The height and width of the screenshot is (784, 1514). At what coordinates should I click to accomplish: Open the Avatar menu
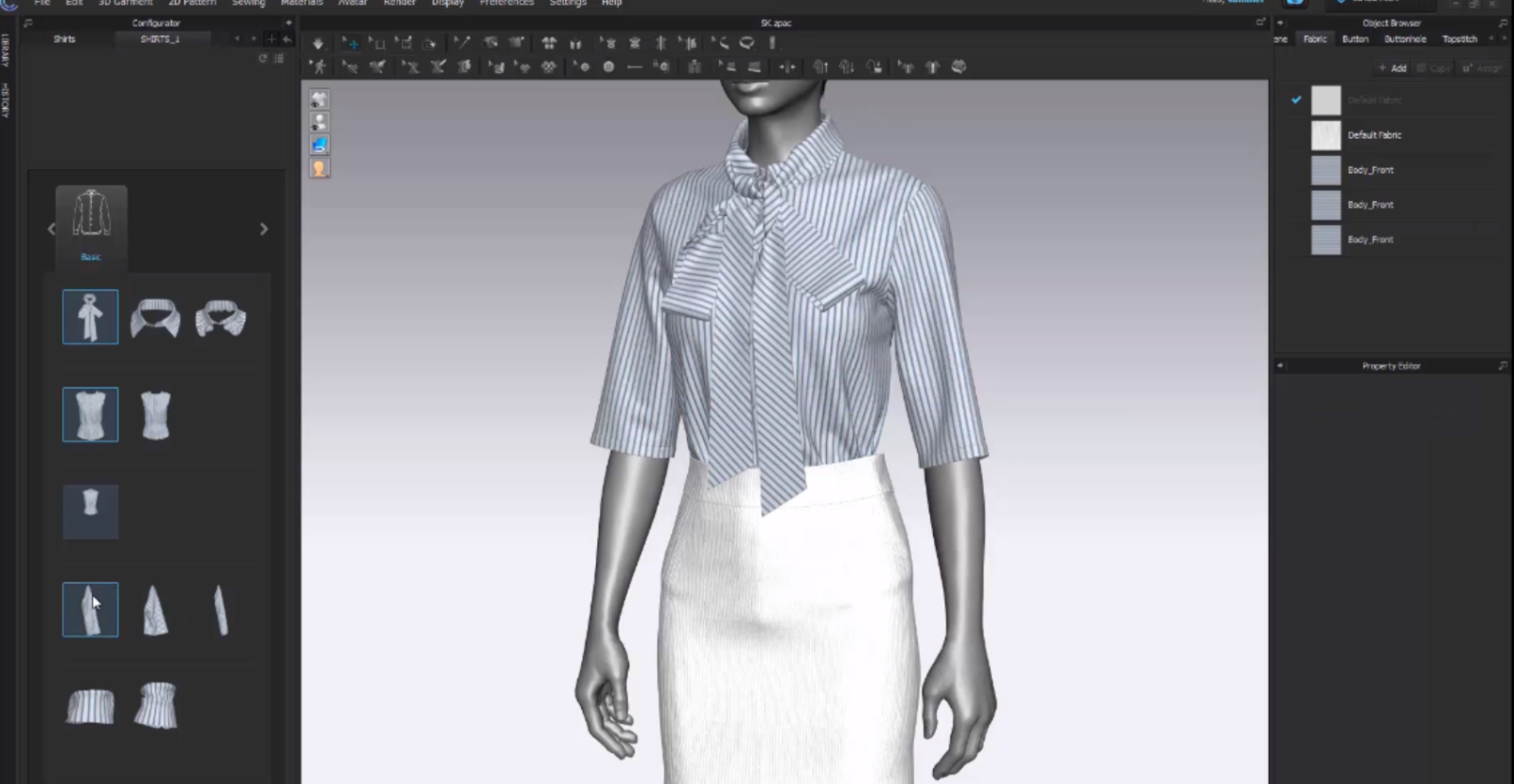point(352,3)
